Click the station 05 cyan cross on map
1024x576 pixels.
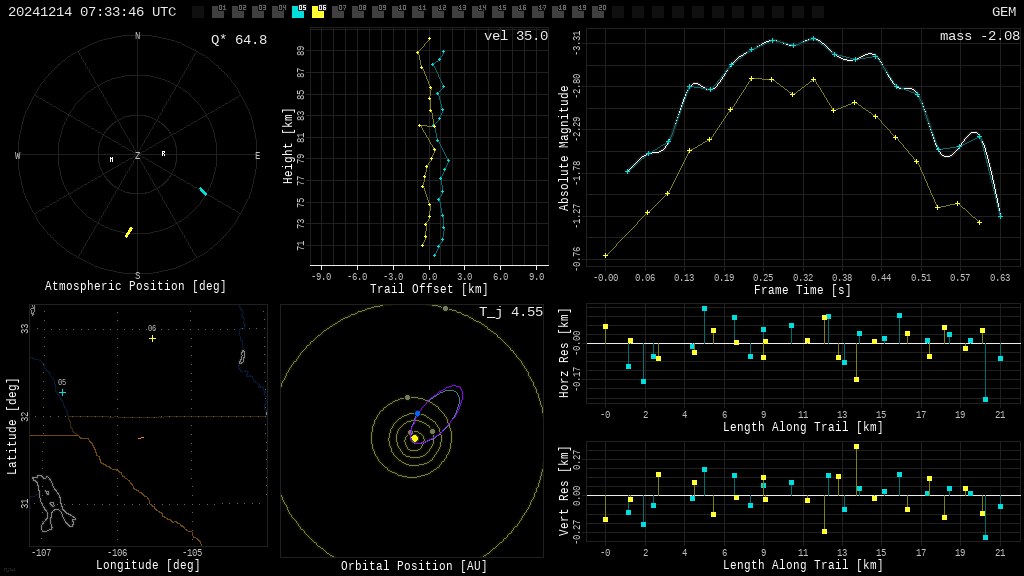(62, 392)
